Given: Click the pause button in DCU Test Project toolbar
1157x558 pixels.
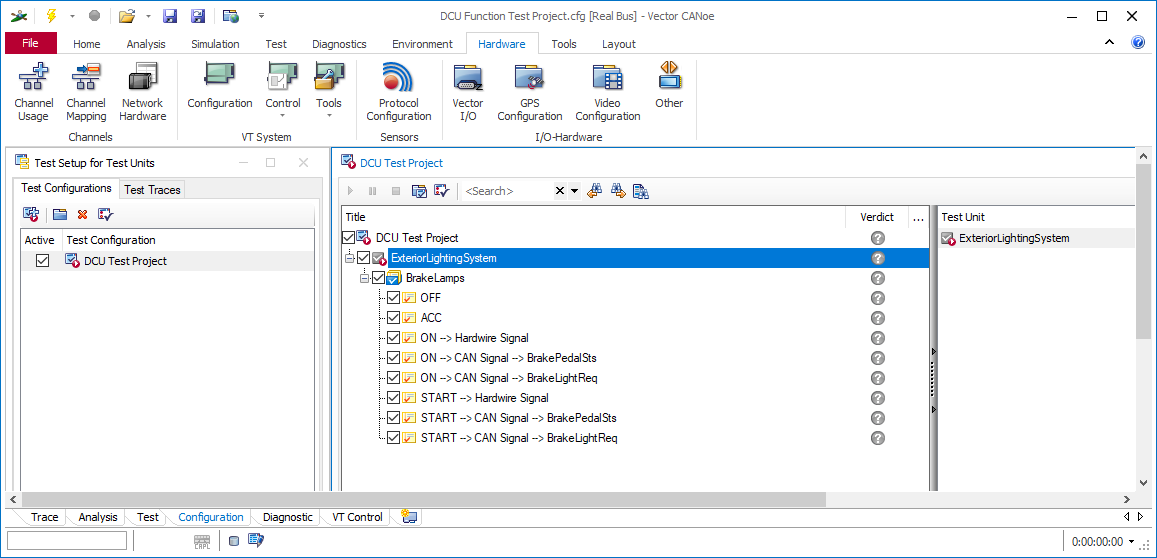Looking at the screenshot, I should pyautogui.click(x=373, y=191).
